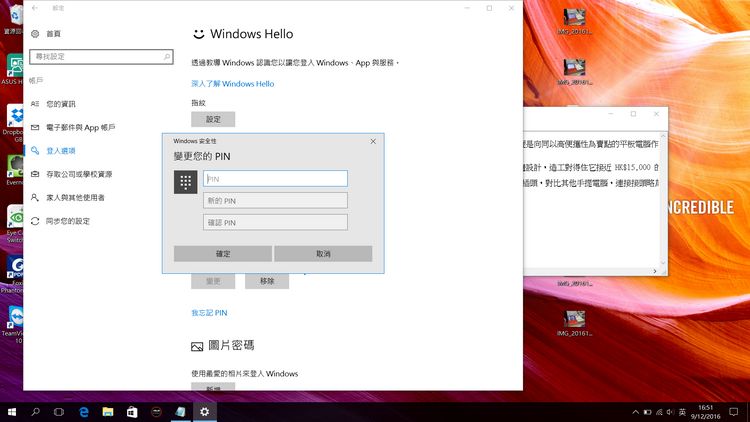This screenshot has width=750, height=422.
Task: Launch Microsoft Edge from the taskbar
Action: [x=84, y=412]
